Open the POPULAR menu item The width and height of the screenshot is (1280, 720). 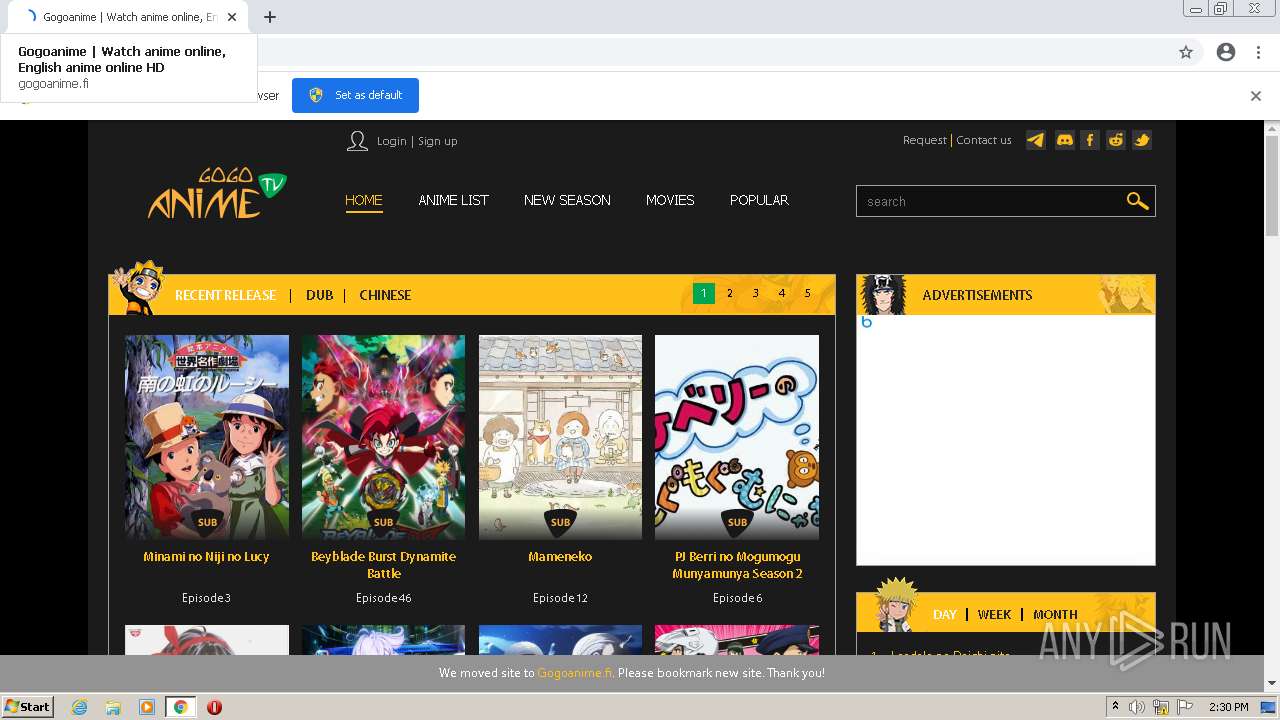pos(759,200)
